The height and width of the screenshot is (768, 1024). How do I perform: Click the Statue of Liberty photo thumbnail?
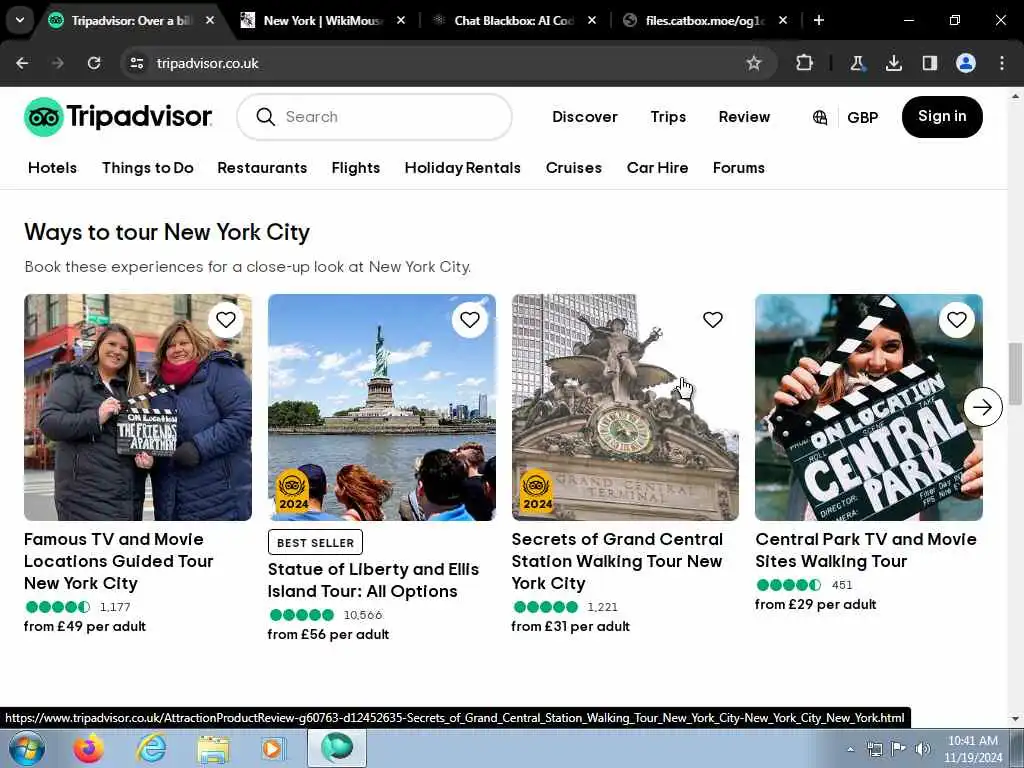[381, 407]
